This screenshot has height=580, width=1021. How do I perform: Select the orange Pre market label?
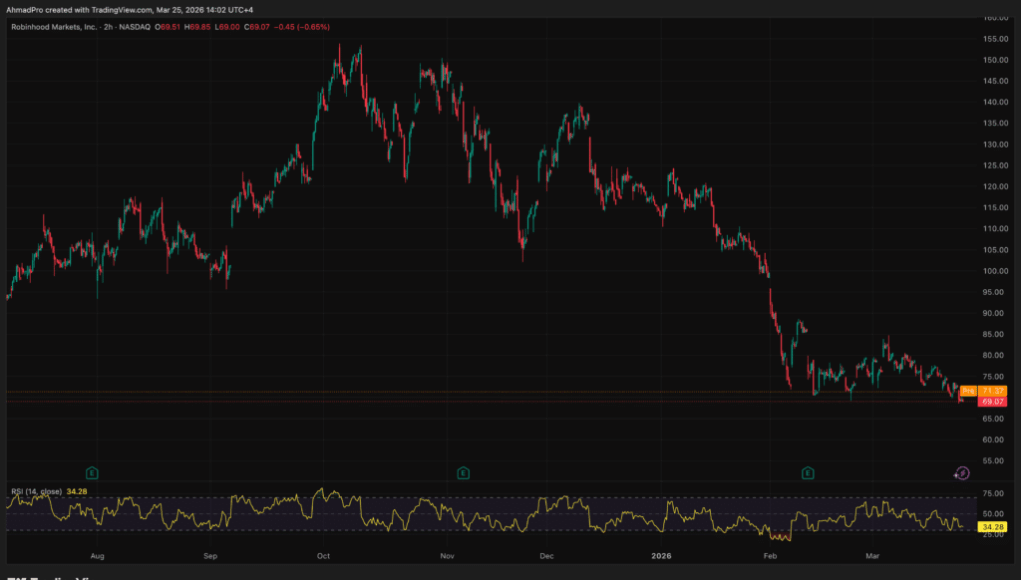[967, 390]
